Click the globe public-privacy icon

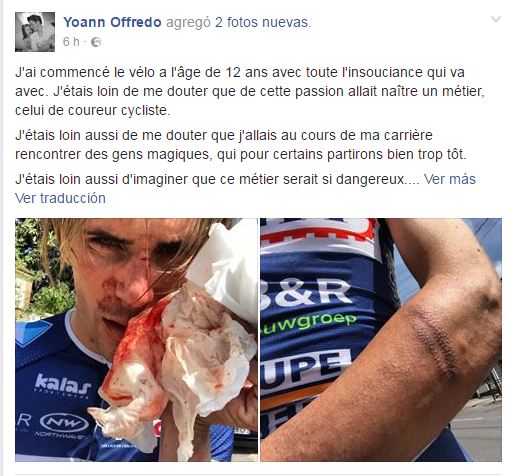click(x=96, y=42)
